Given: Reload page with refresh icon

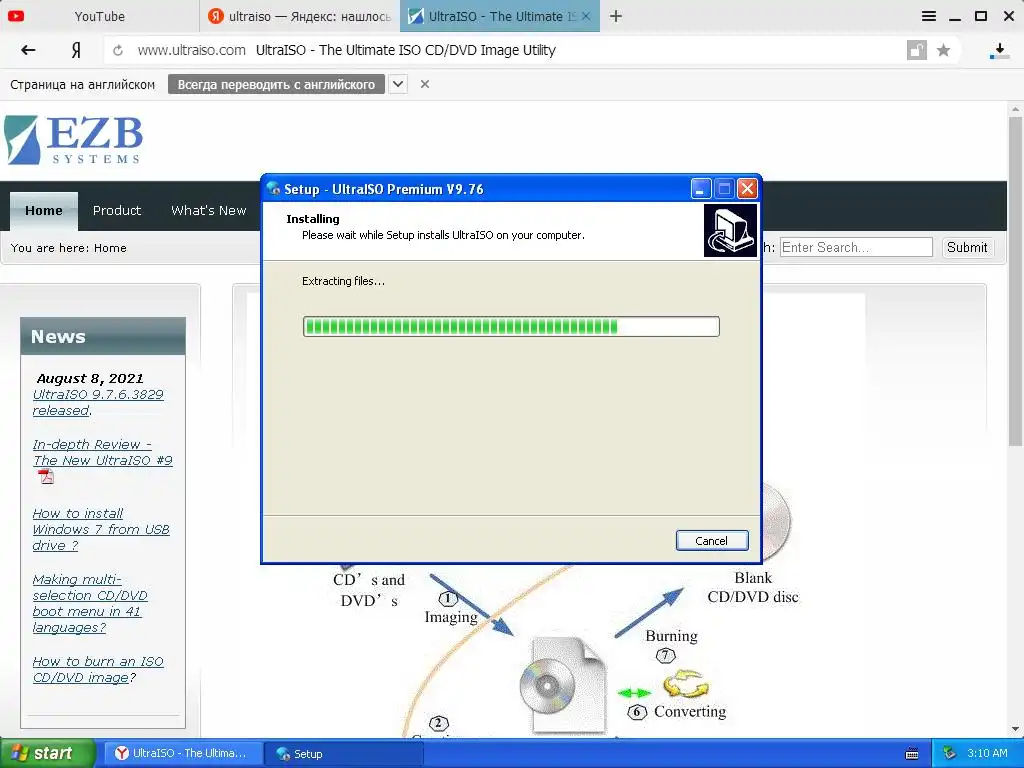Looking at the screenshot, I should click(x=118, y=50).
